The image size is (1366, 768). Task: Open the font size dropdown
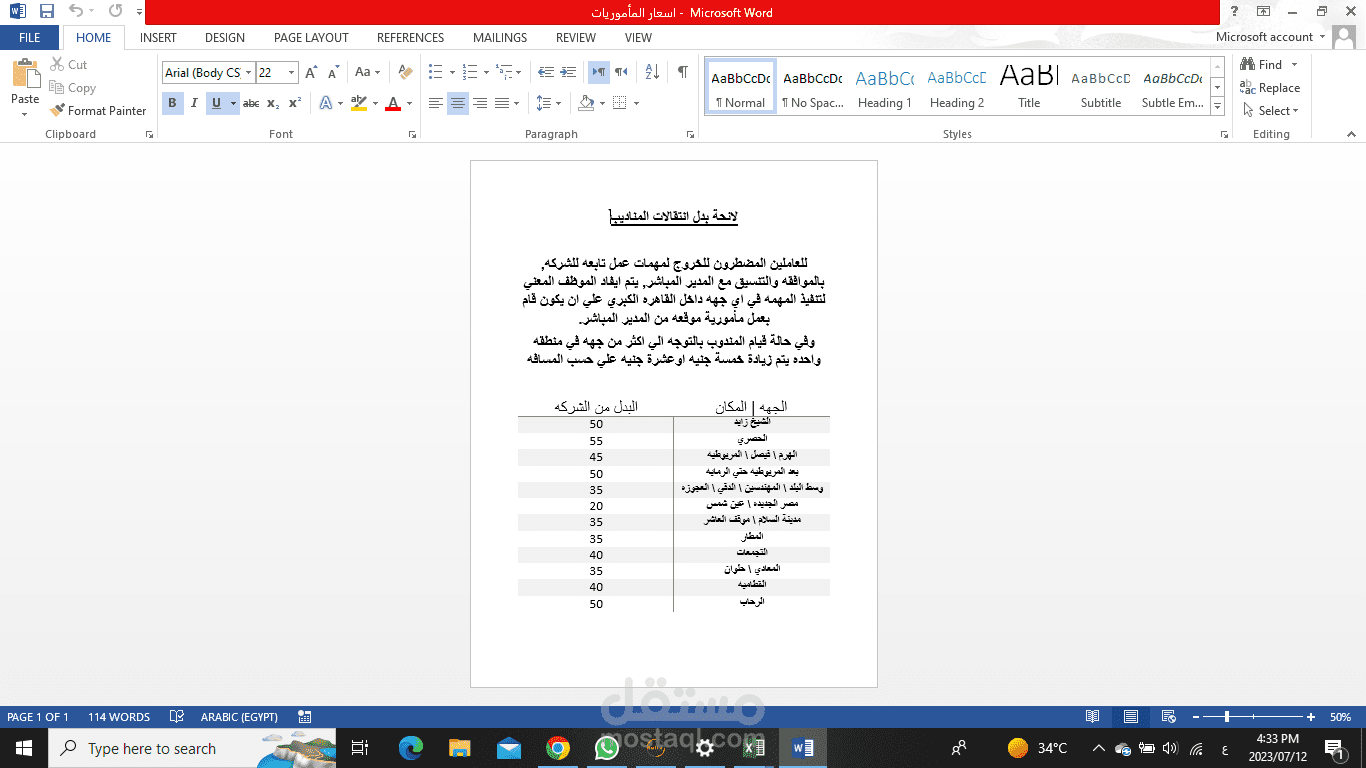(x=291, y=72)
